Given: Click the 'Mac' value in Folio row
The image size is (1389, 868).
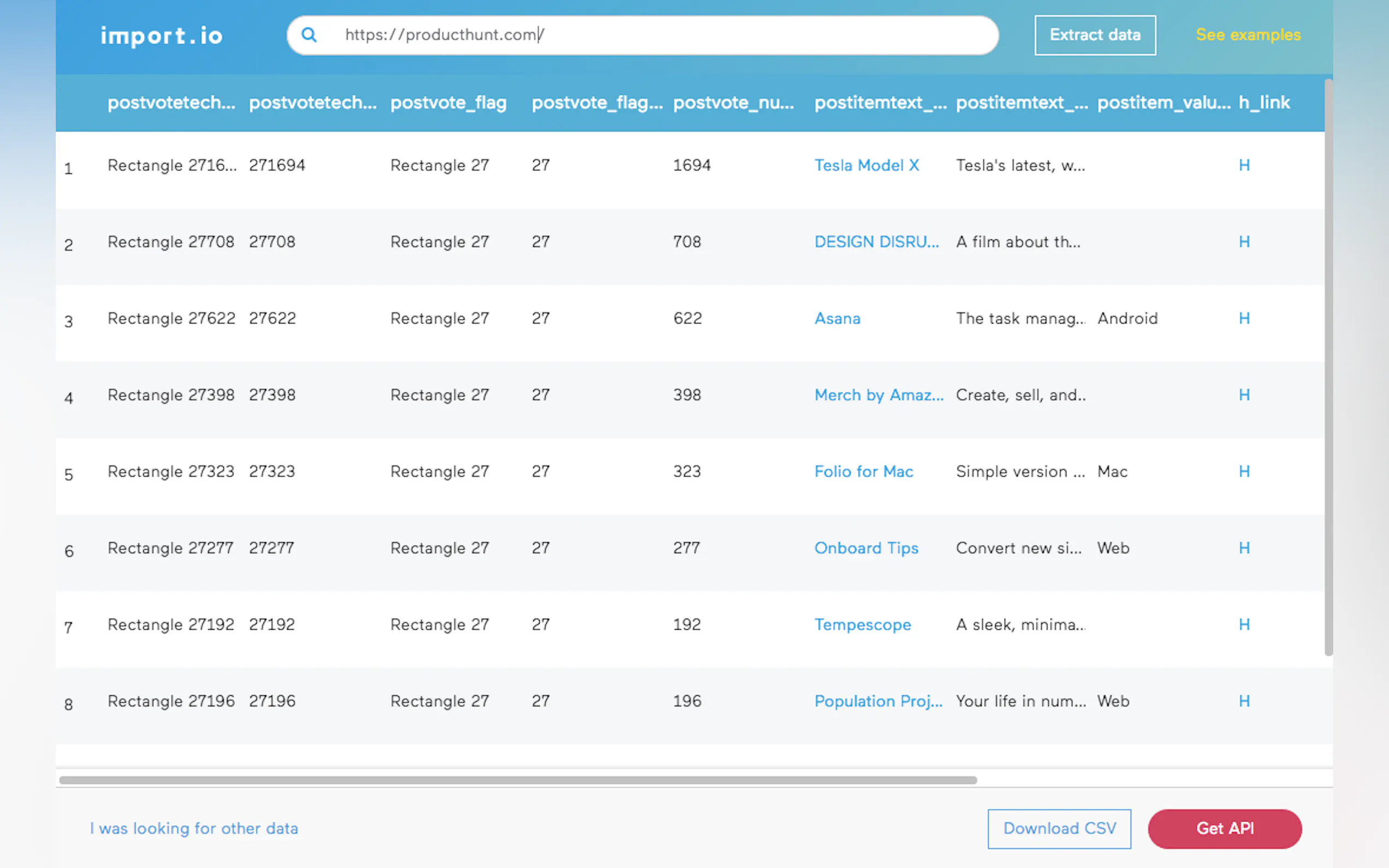Looking at the screenshot, I should pos(1112,471).
